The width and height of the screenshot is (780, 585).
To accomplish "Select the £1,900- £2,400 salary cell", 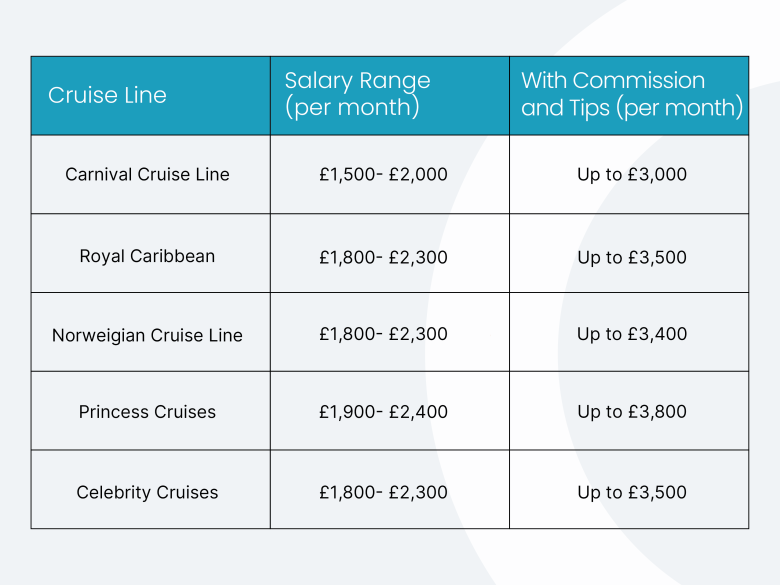I will pyautogui.click(x=390, y=411).
